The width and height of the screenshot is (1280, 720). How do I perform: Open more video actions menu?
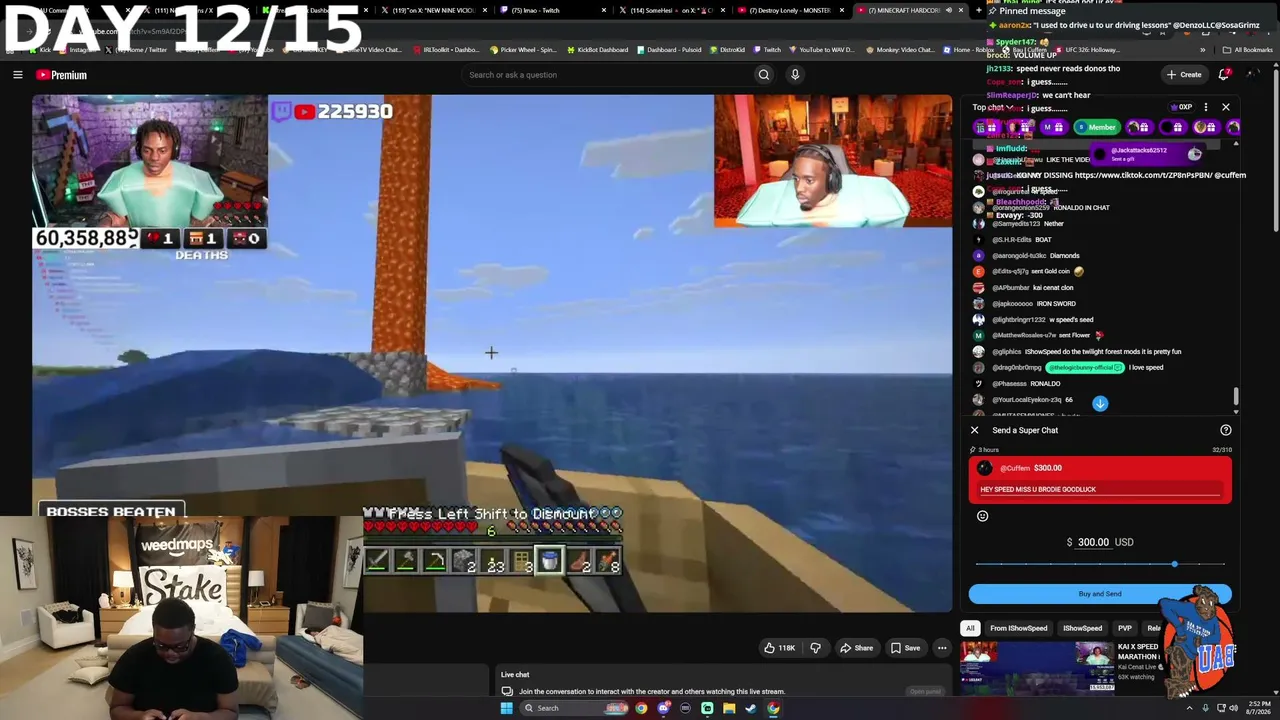942,648
